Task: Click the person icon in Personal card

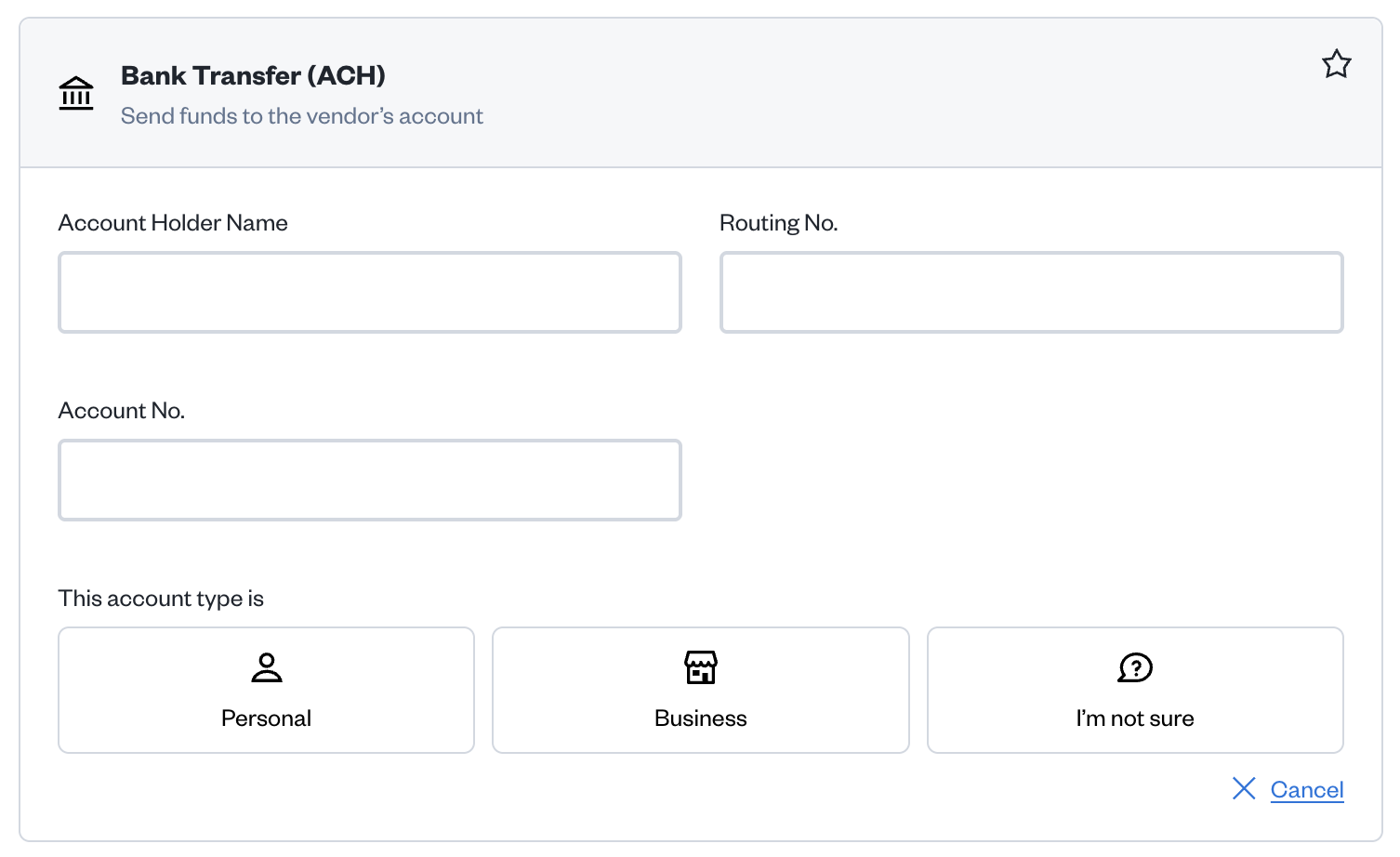Action: pos(267,667)
